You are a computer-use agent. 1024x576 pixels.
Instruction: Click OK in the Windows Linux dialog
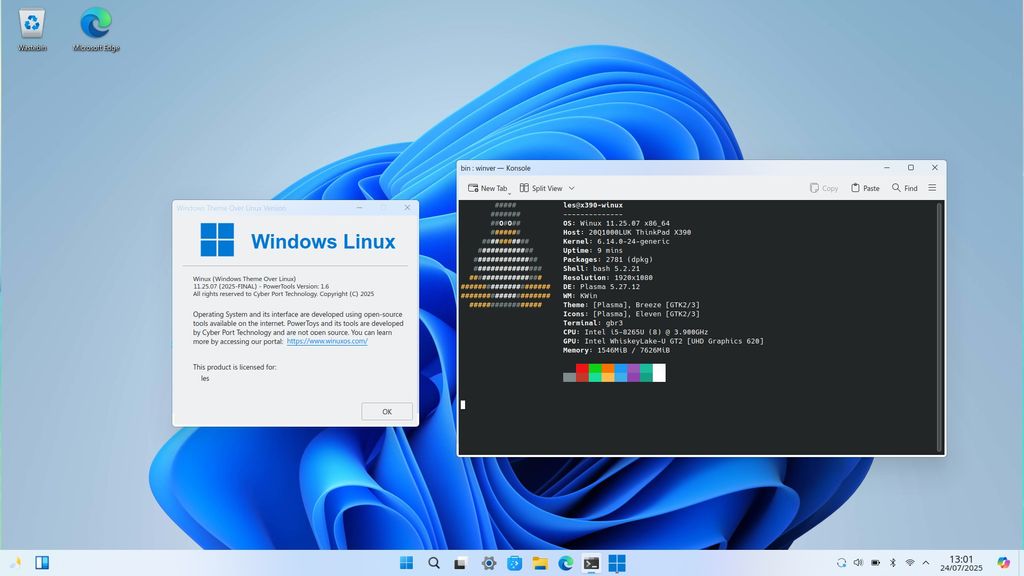pyautogui.click(x=386, y=411)
